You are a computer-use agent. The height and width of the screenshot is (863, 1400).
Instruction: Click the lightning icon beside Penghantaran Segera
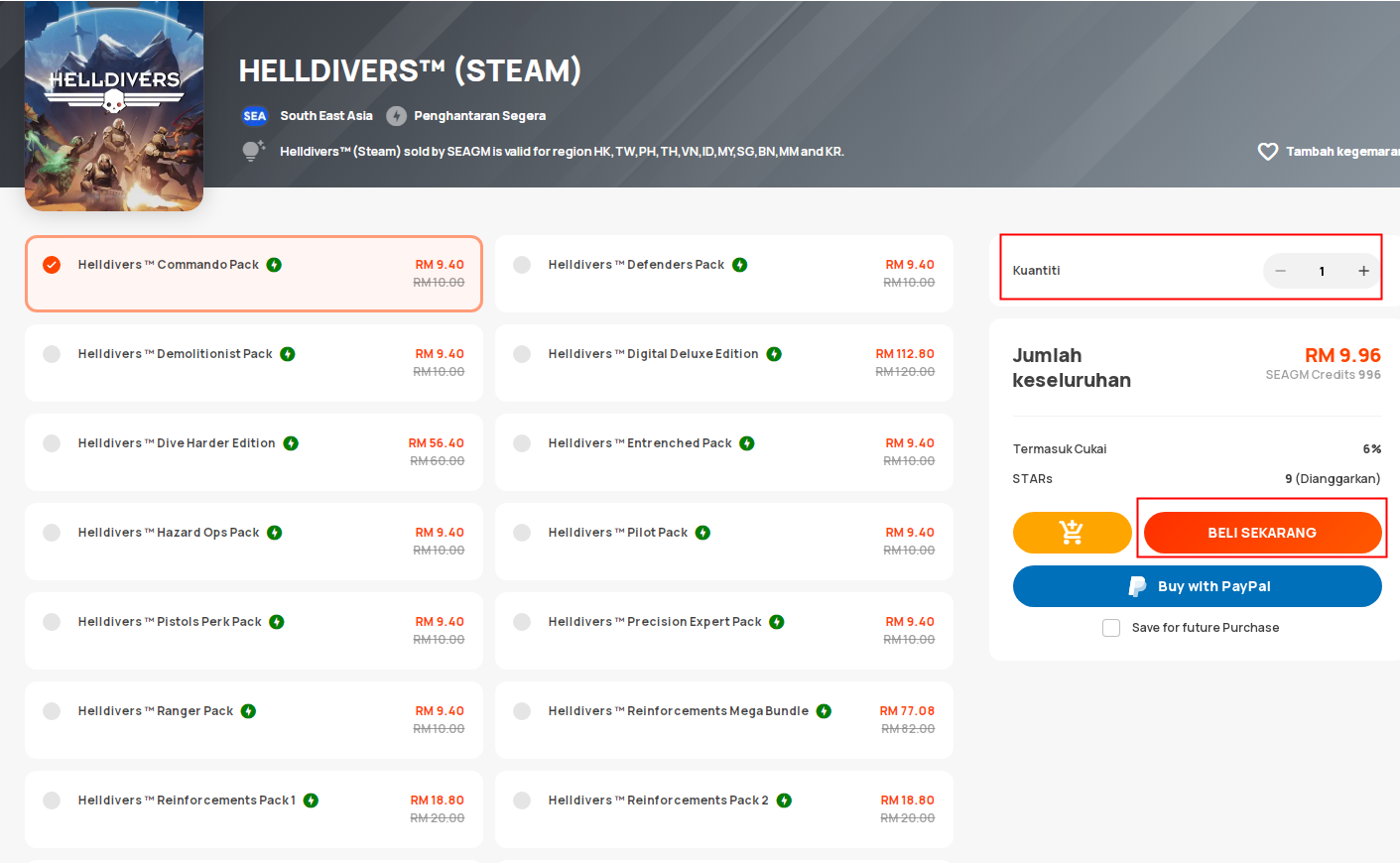pyautogui.click(x=397, y=116)
